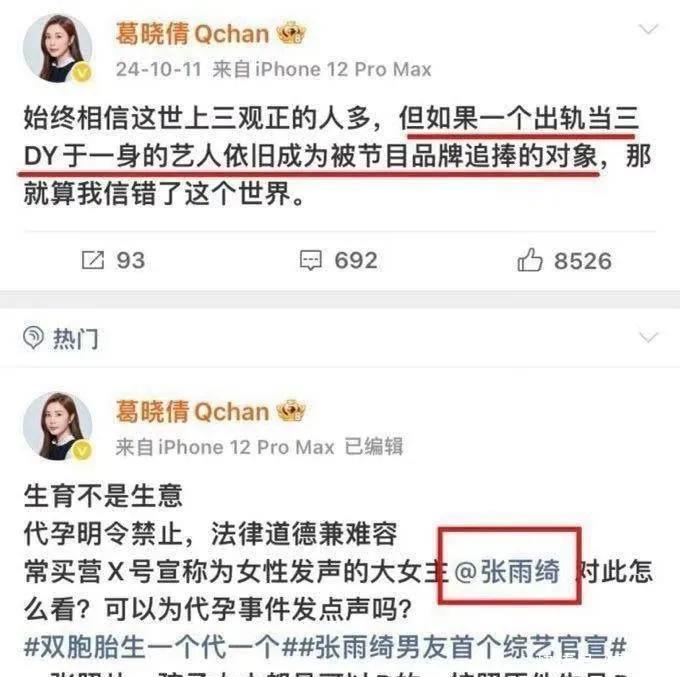The width and height of the screenshot is (680, 677).
Task: Open first post username 葛晓倩 Qchan
Action: coord(192,33)
